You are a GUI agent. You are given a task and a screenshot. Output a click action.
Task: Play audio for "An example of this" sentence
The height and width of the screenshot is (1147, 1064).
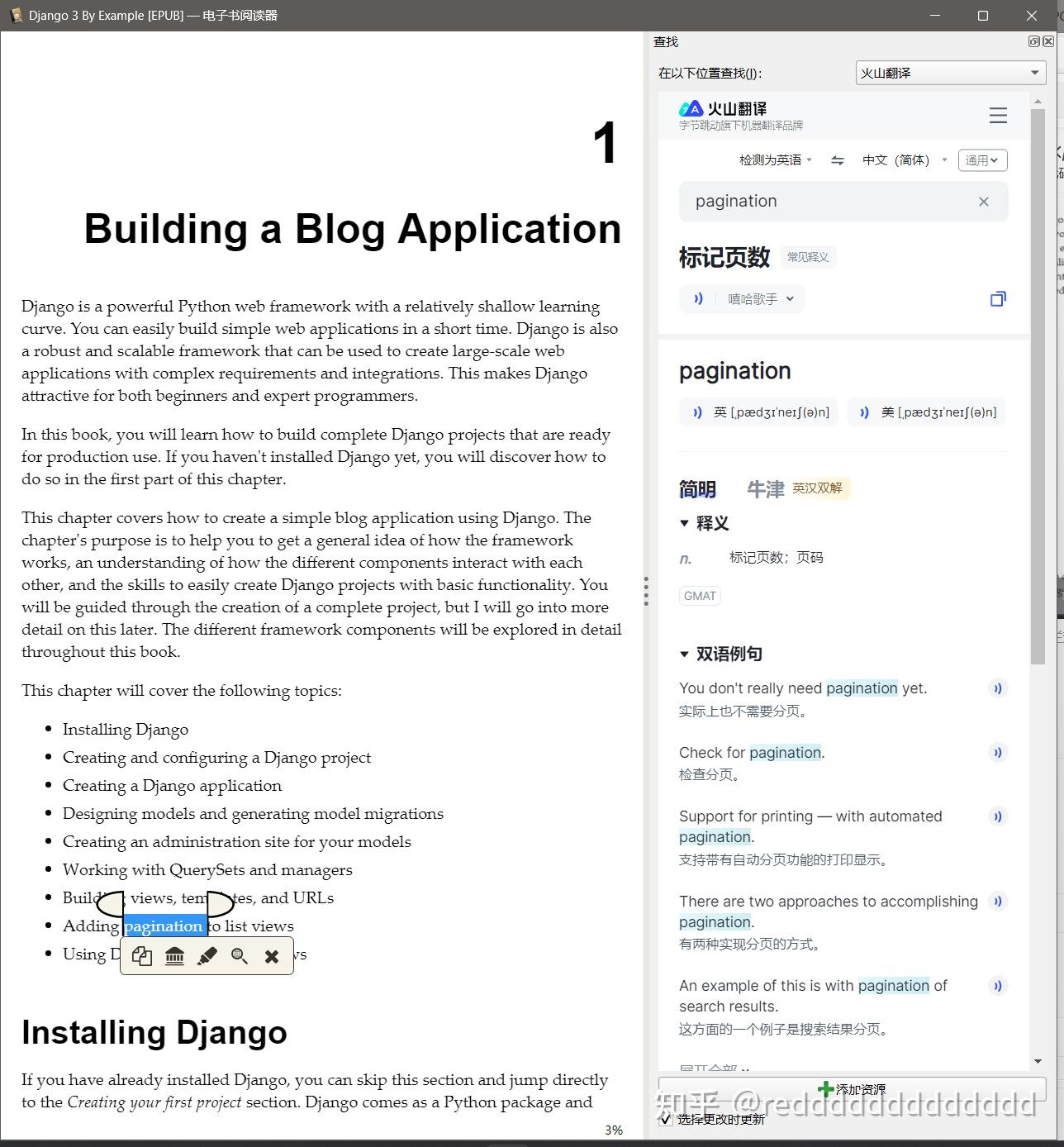[x=998, y=985]
